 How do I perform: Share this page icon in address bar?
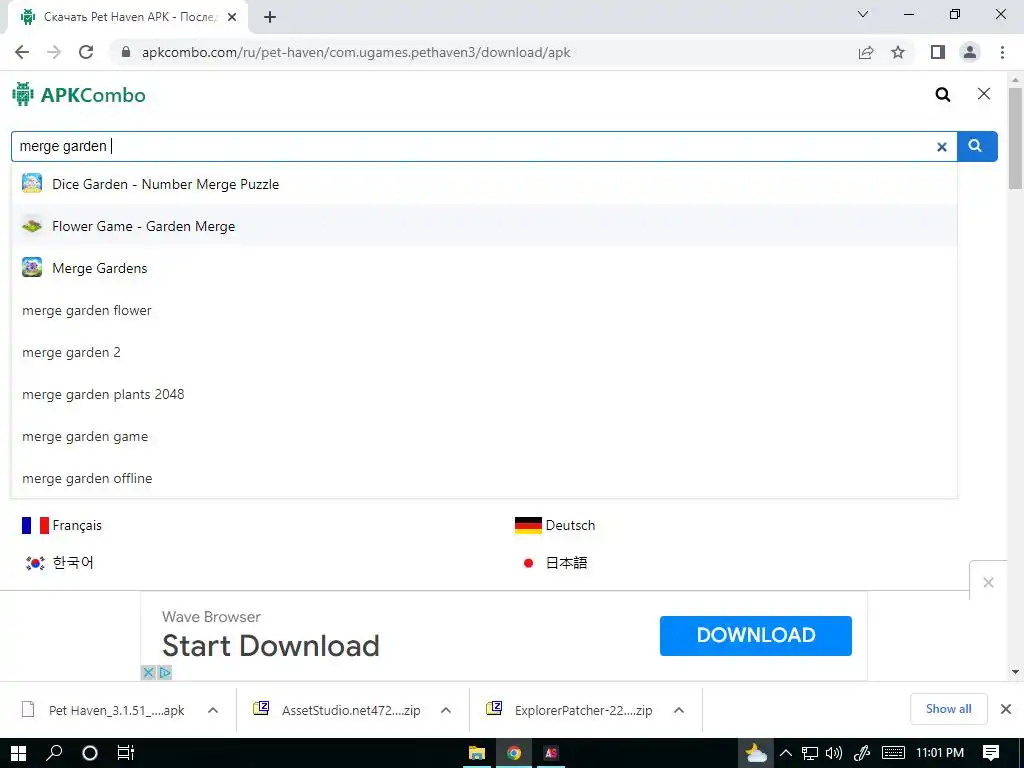[x=866, y=52]
